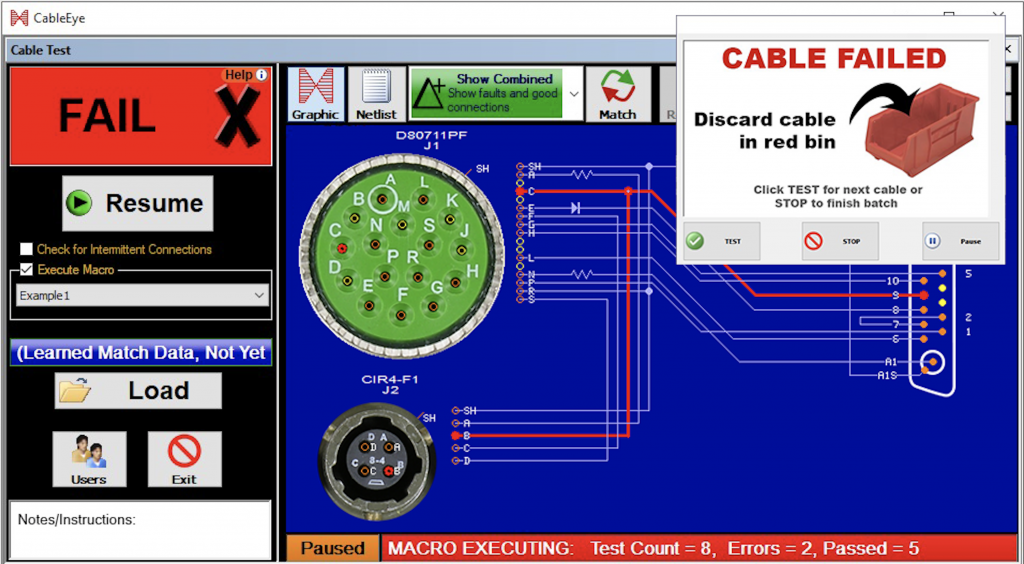Click the Cable Test window title

coord(40,50)
